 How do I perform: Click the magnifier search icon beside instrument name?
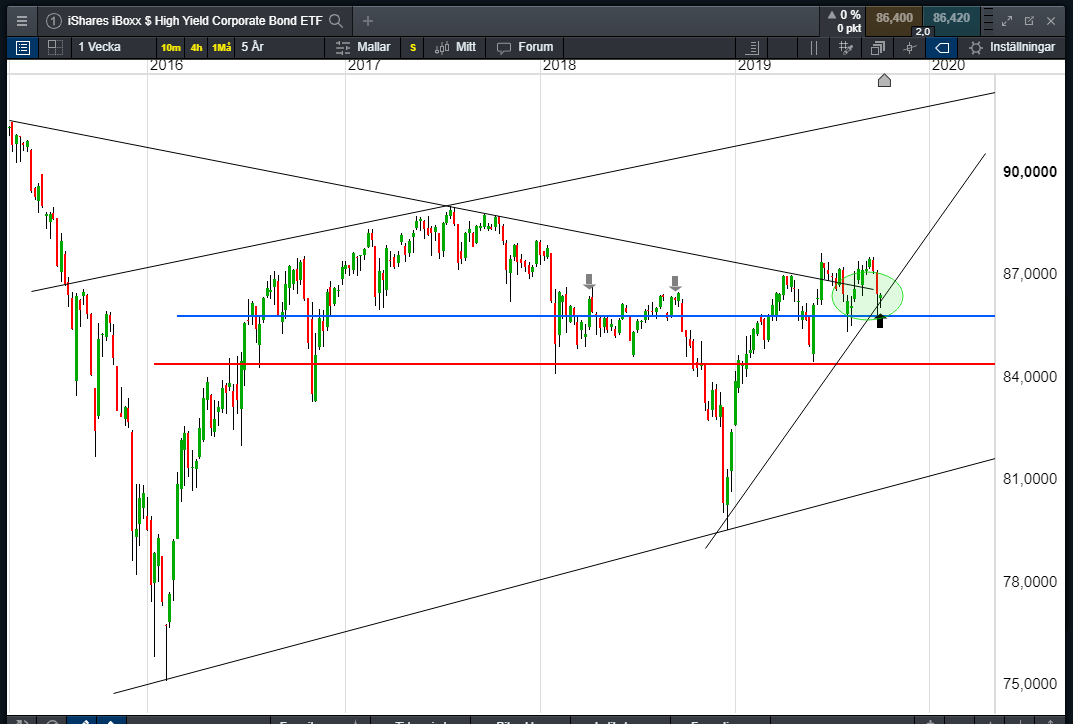(336, 21)
